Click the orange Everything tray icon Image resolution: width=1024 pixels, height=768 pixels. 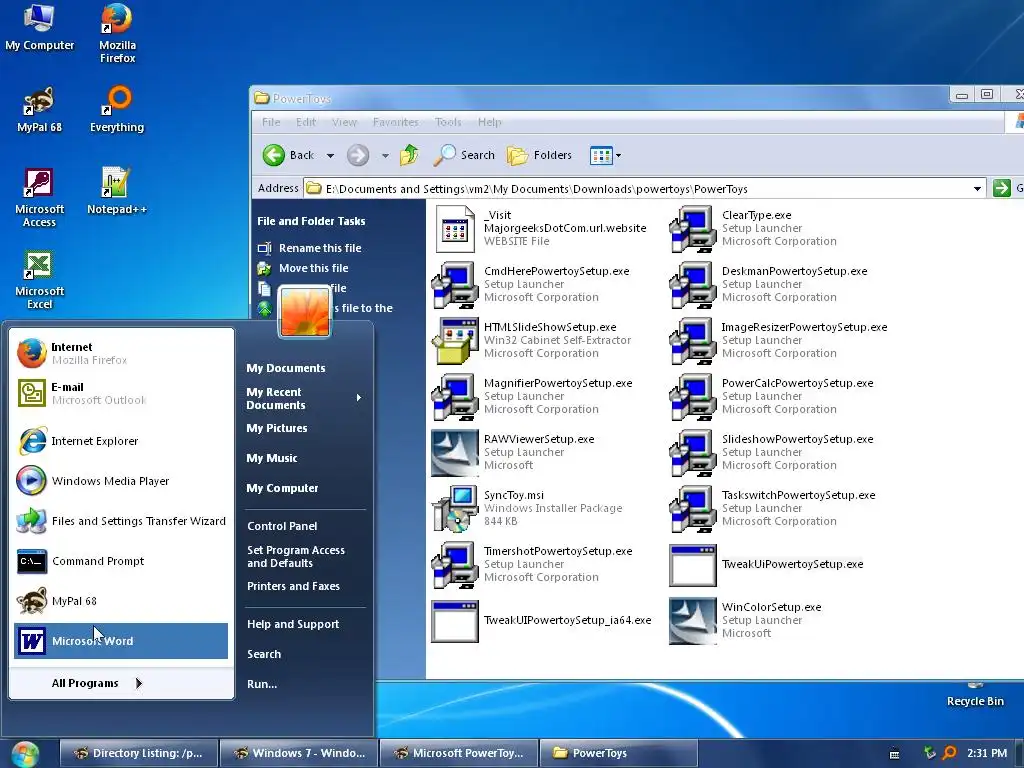[950, 753]
